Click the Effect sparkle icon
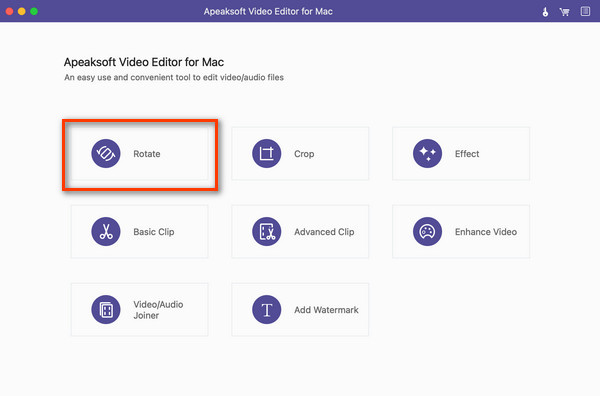 tap(427, 153)
